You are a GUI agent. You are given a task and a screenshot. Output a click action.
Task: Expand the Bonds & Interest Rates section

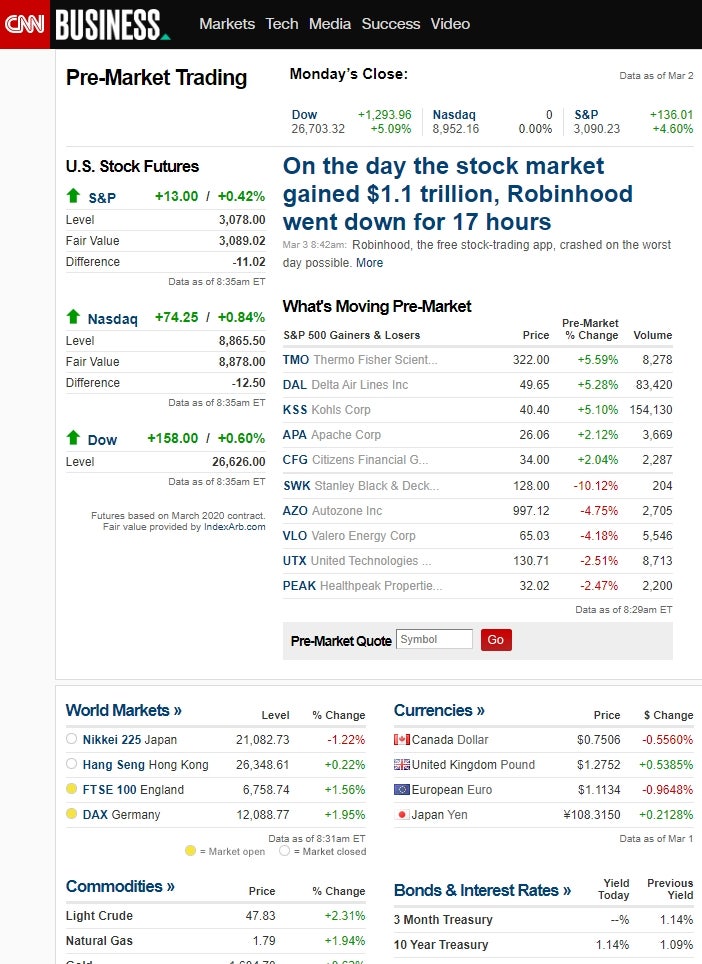coord(482,890)
